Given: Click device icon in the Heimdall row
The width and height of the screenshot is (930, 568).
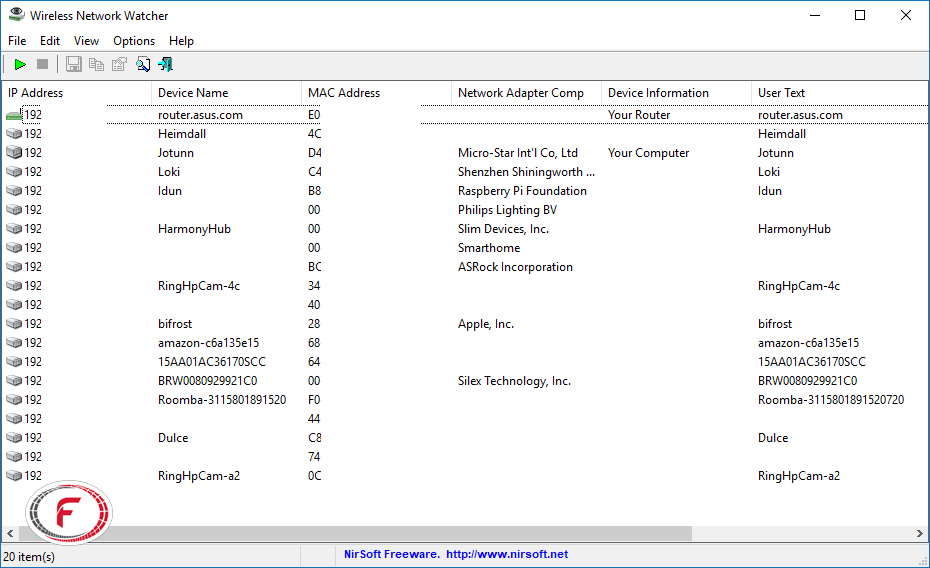Looking at the screenshot, I should (x=14, y=134).
